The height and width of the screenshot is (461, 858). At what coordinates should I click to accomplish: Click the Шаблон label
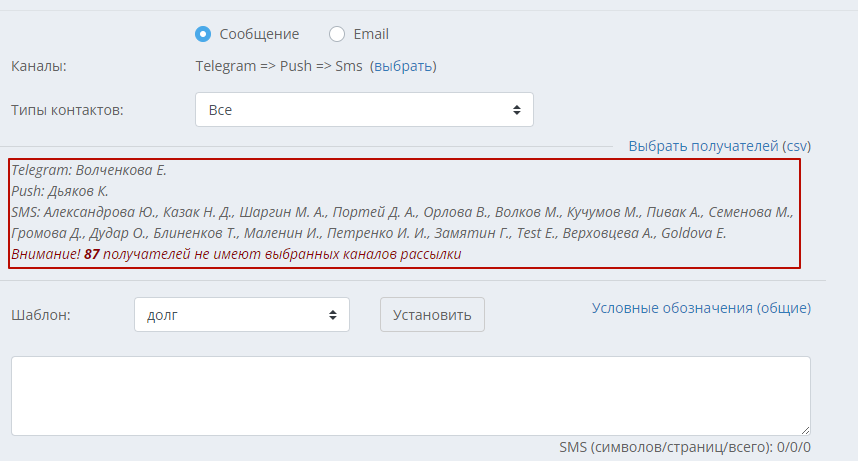[x=41, y=315]
